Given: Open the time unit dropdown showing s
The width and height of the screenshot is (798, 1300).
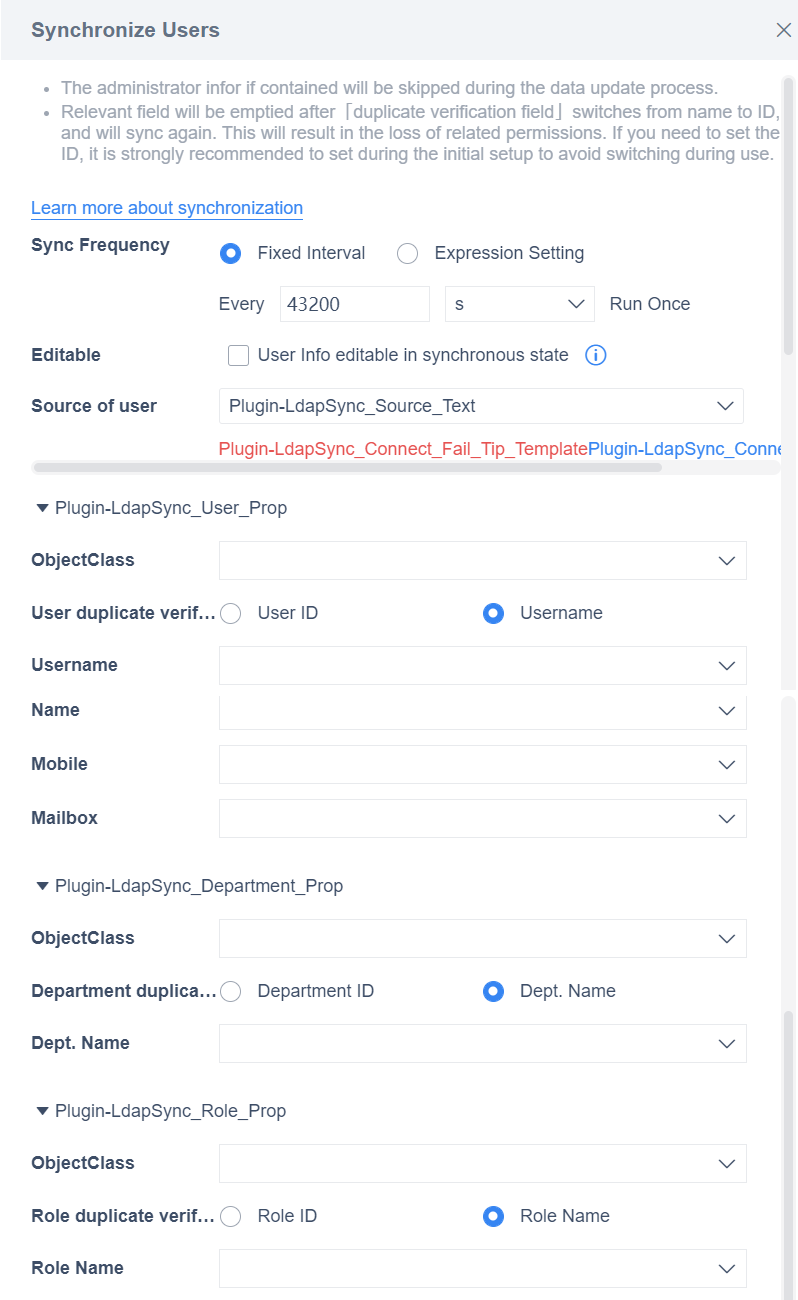Looking at the screenshot, I should (x=519, y=303).
